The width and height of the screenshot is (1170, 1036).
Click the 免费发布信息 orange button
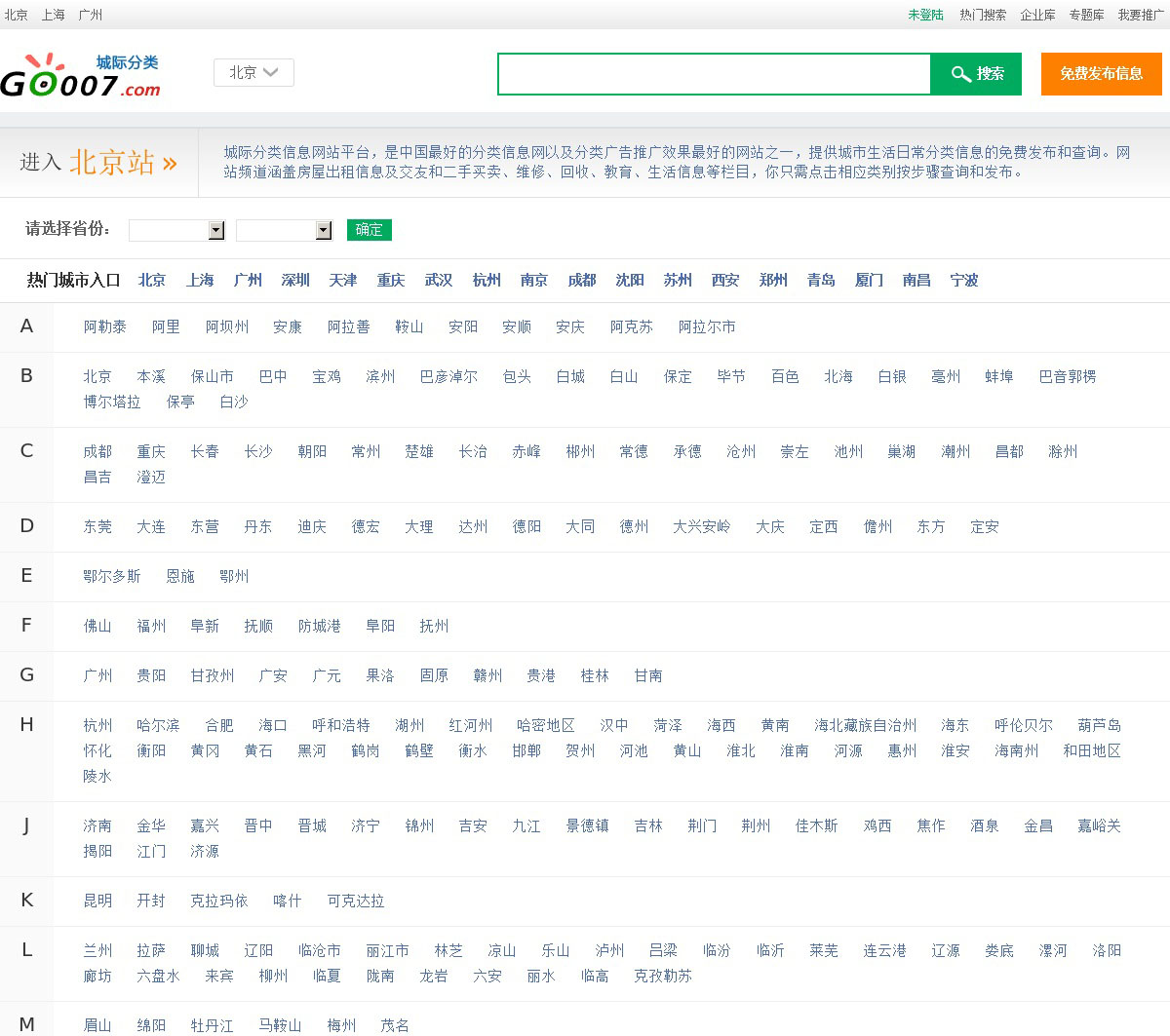1101,74
